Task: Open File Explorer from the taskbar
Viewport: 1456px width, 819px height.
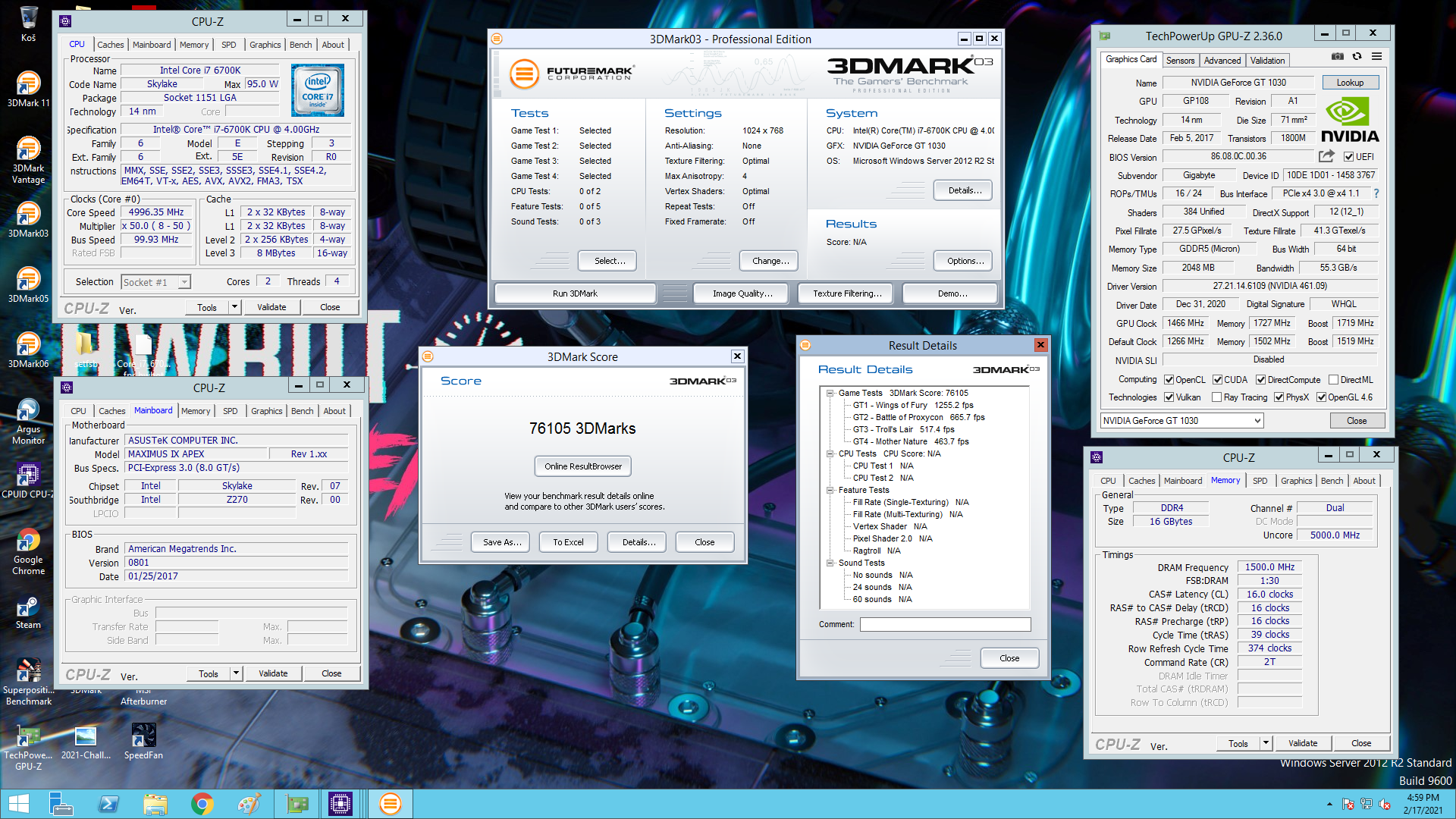Action: tap(155, 804)
